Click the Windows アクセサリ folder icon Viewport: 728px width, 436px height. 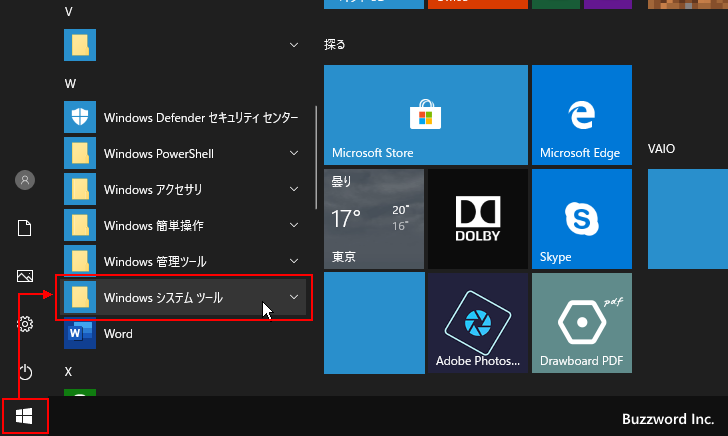80,189
